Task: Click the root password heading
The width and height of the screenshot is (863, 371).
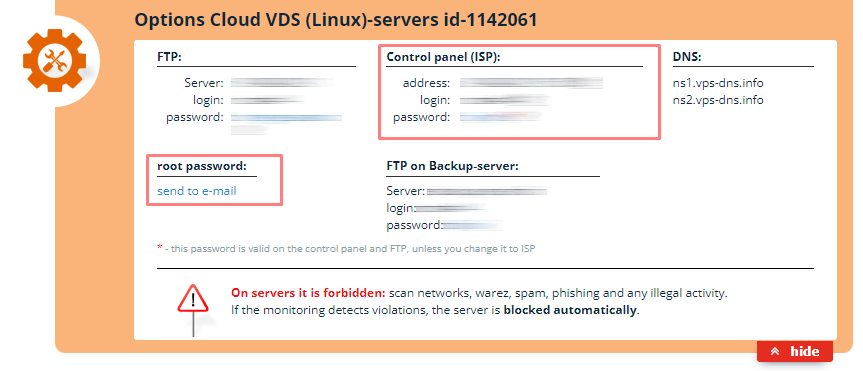Action: pyautogui.click(x=202, y=166)
